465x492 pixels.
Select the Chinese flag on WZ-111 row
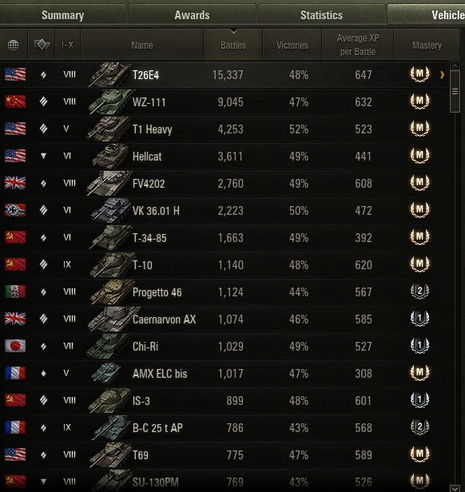[15, 101]
